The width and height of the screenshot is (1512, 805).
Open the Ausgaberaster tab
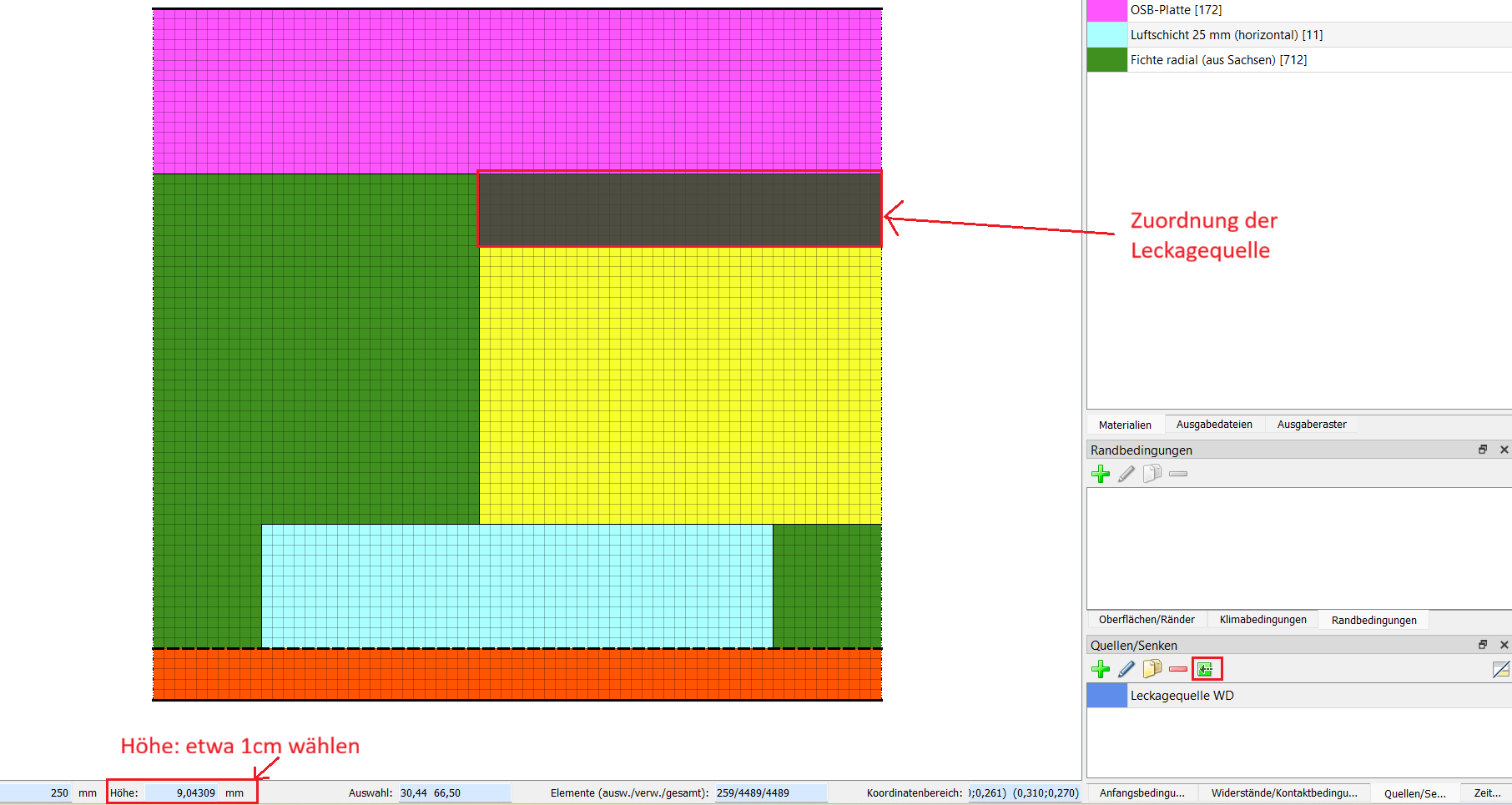[1312, 425]
